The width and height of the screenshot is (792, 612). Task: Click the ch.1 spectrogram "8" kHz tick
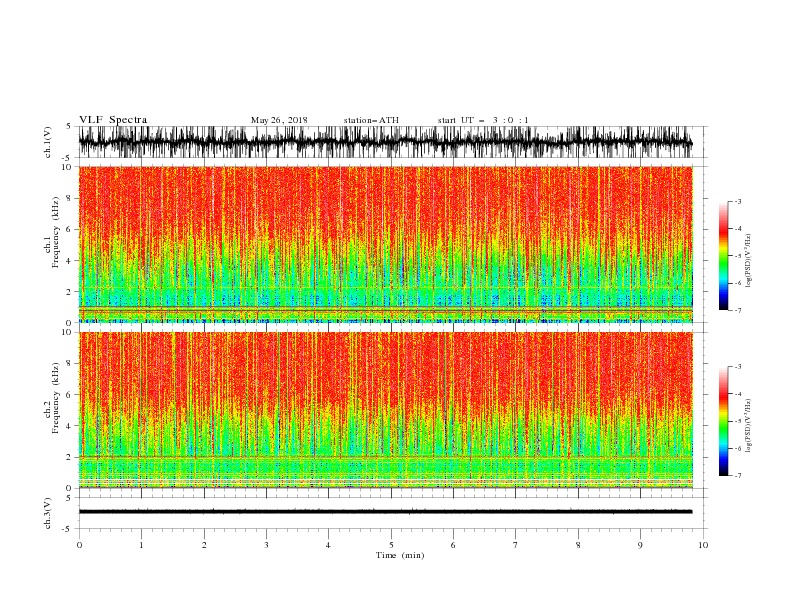click(70, 198)
